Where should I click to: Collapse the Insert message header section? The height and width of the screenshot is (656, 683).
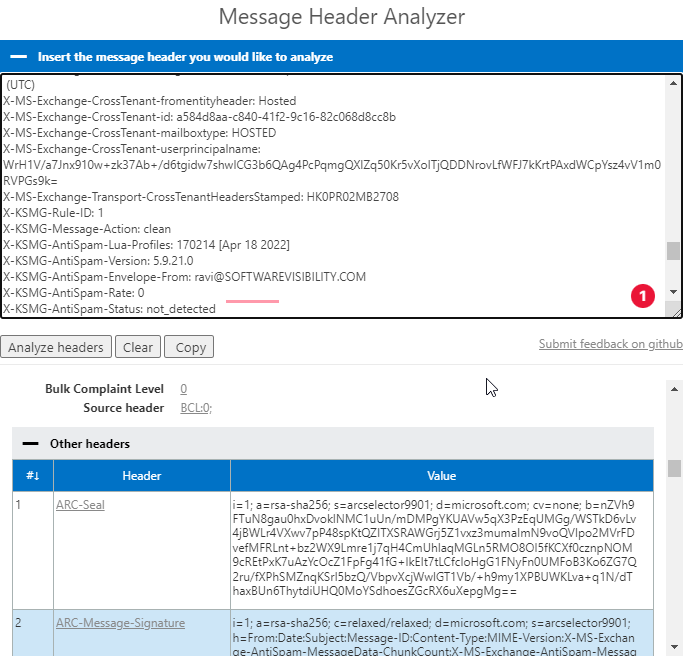coord(19,57)
